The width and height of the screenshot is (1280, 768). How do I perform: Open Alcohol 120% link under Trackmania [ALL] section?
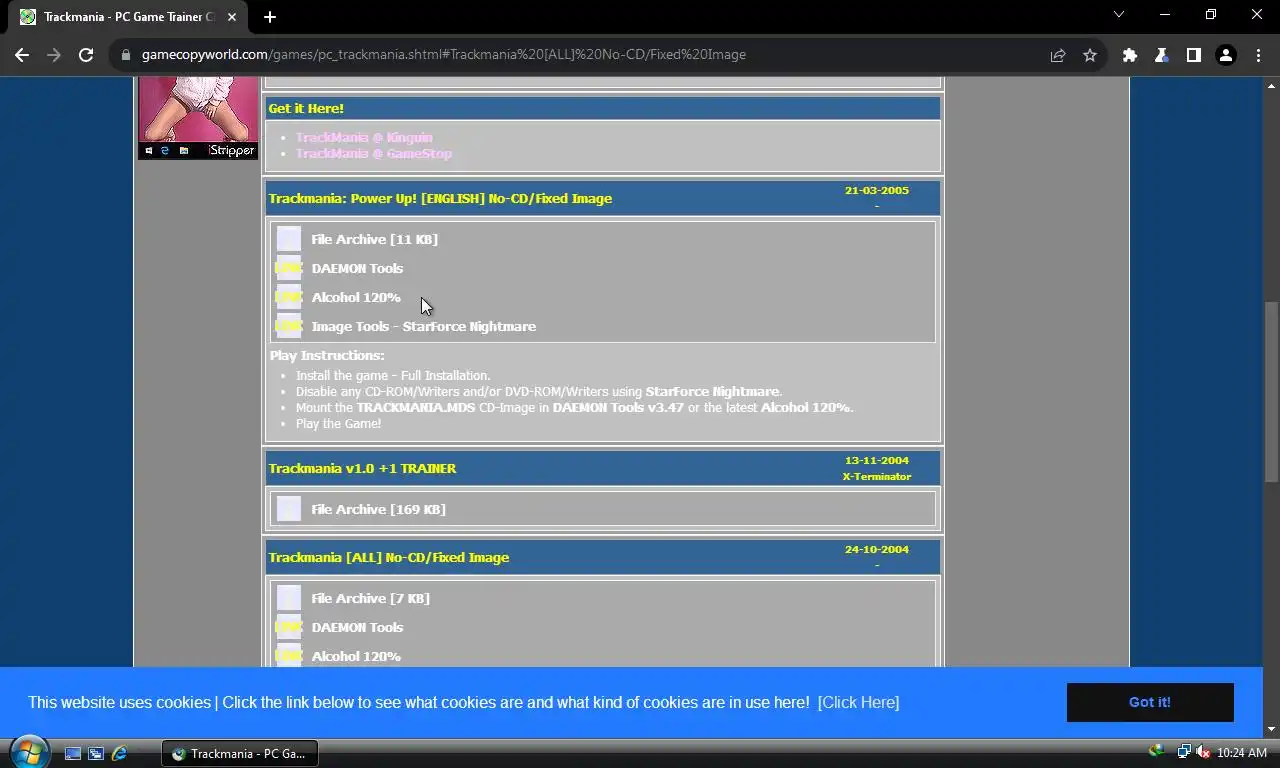click(355, 656)
